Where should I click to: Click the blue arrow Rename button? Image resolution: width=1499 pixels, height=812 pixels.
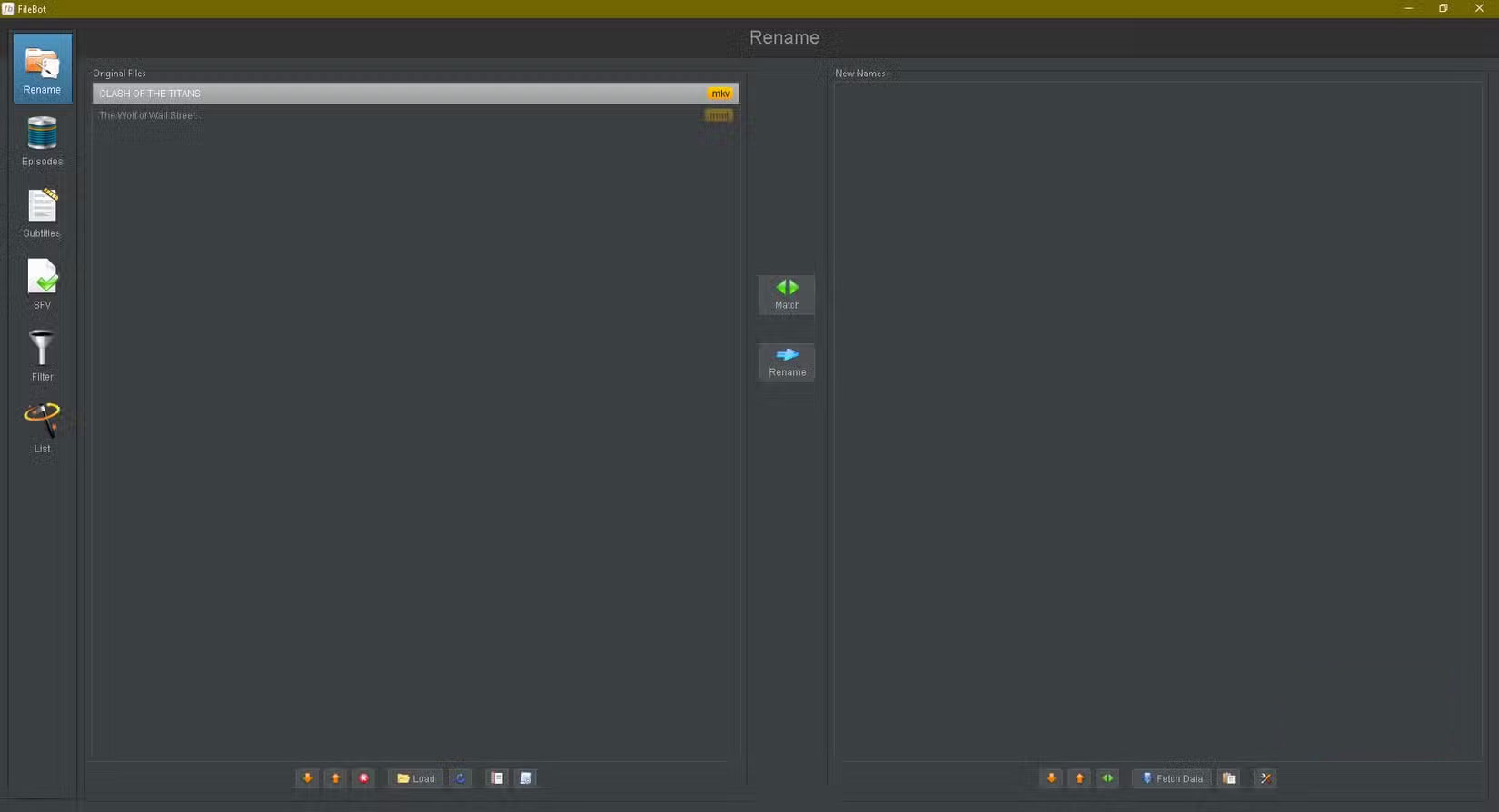[x=787, y=361]
